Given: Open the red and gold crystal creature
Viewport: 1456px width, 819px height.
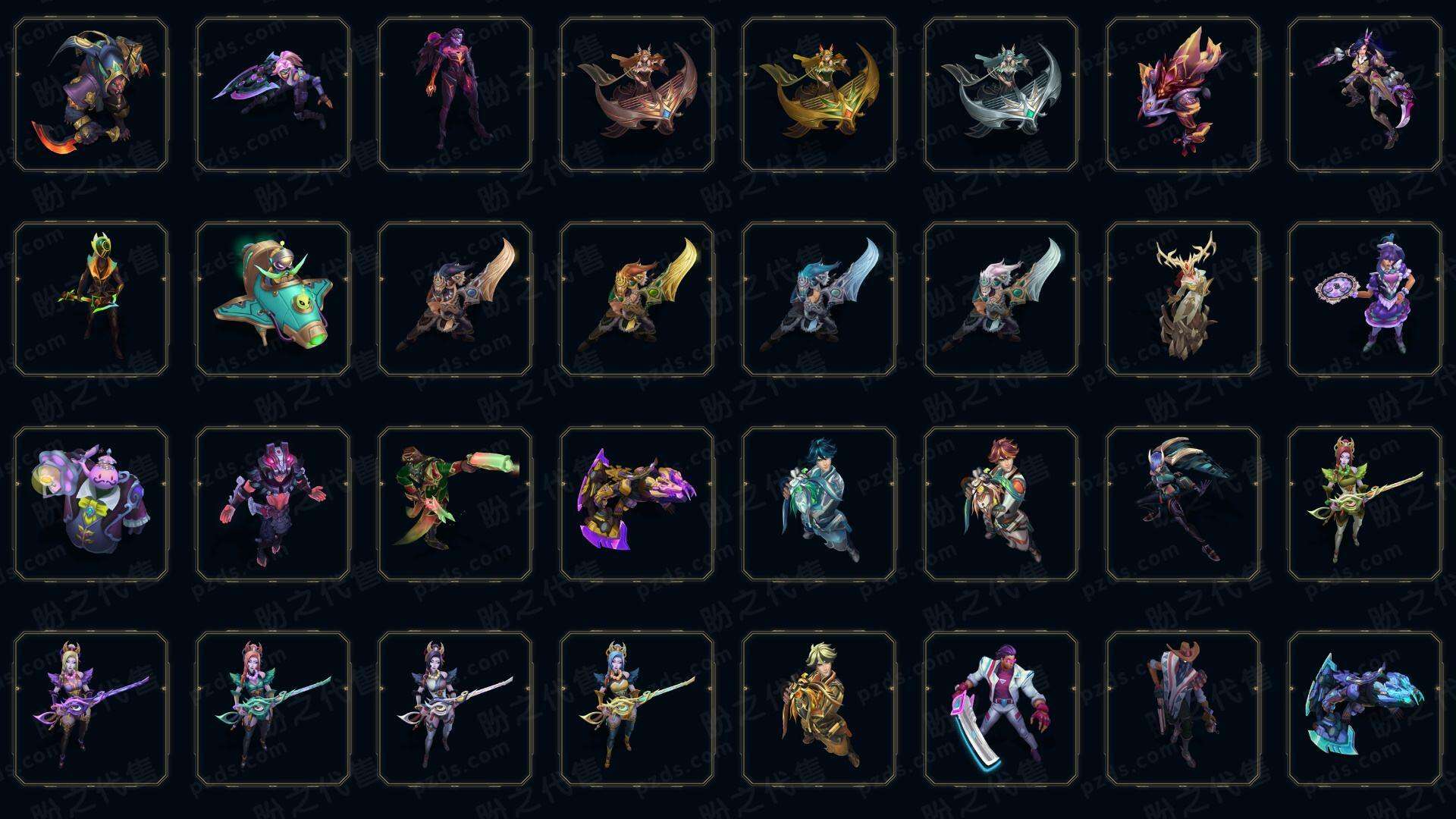Looking at the screenshot, I should point(1183,95).
